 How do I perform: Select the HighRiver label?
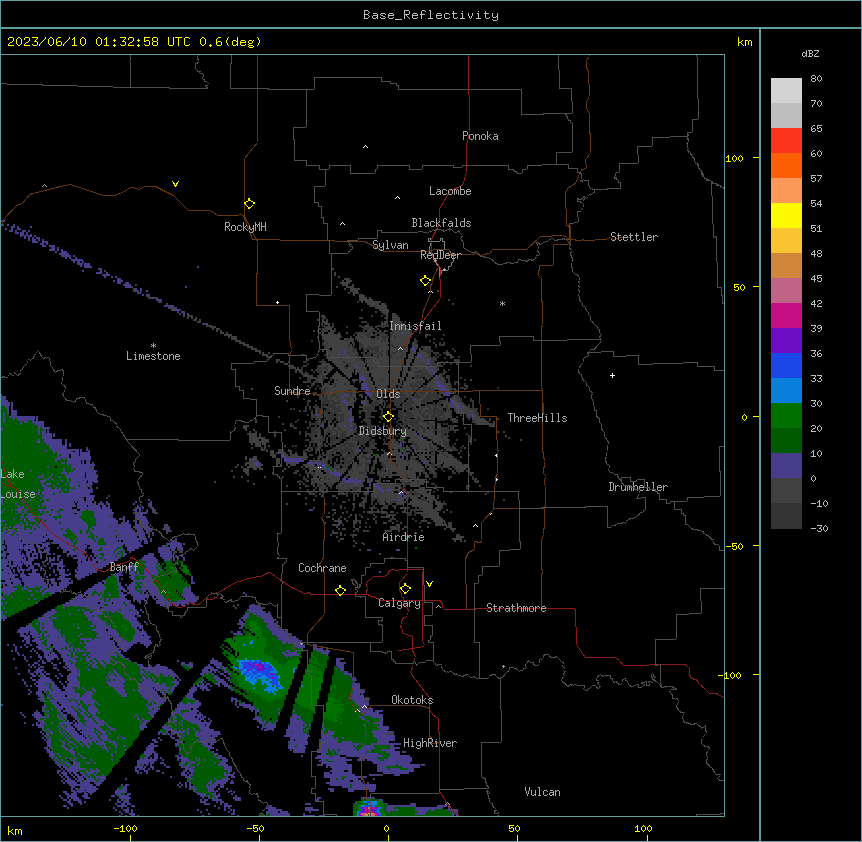click(430, 743)
